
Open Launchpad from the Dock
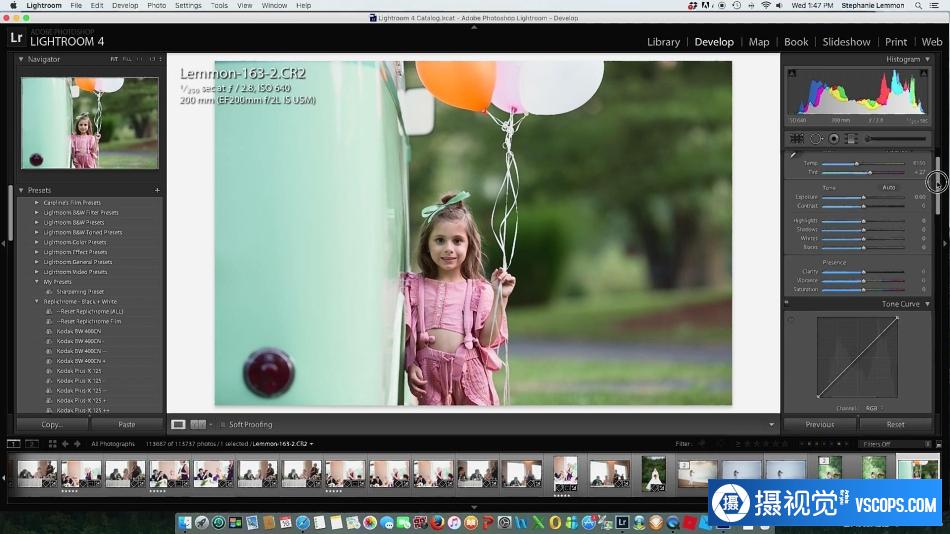pos(202,522)
